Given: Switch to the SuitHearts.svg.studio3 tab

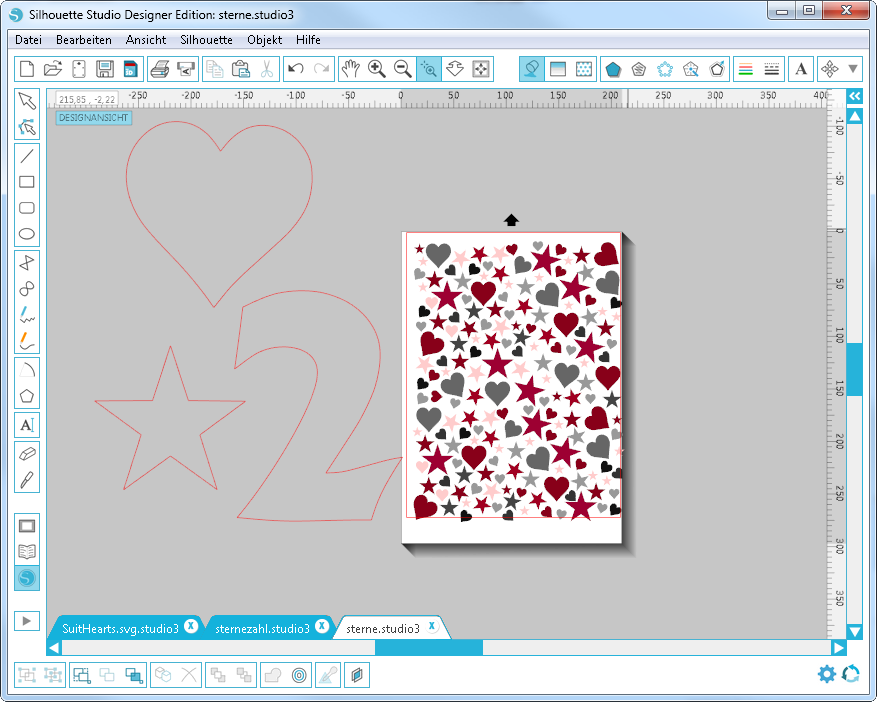Looking at the screenshot, I should coord(120,628).
